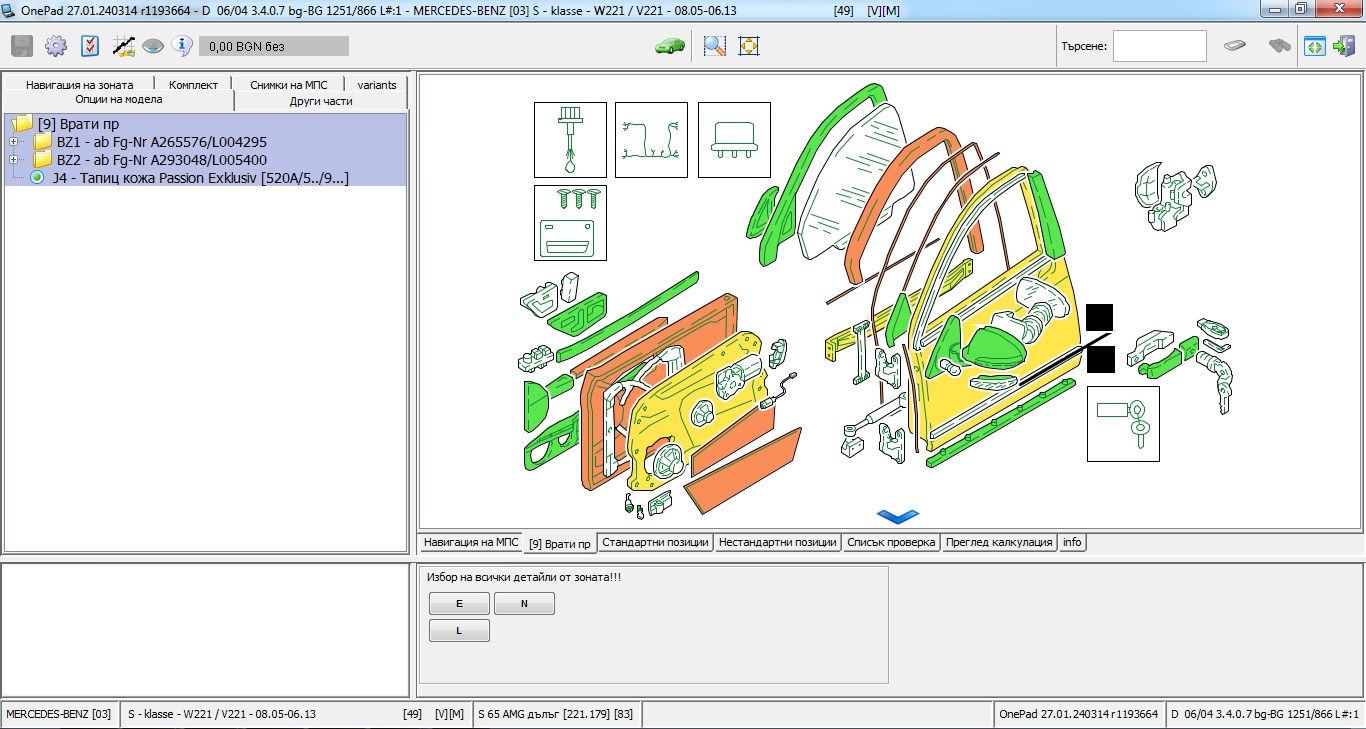
Task: Expand the BZ1 - ab Fg-Nr A265576 node
Action: click(x=14, y=142)
